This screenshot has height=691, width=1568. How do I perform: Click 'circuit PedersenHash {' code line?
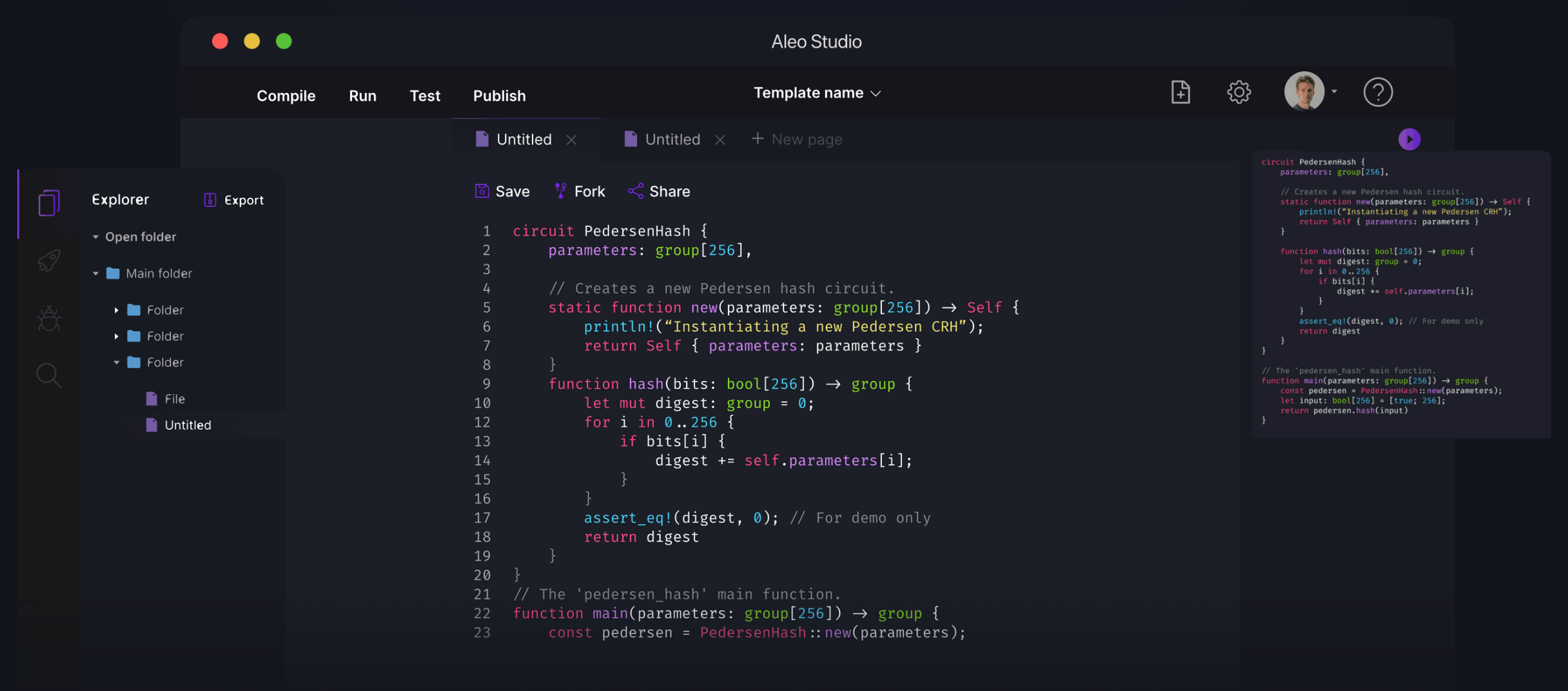point(610,231)
